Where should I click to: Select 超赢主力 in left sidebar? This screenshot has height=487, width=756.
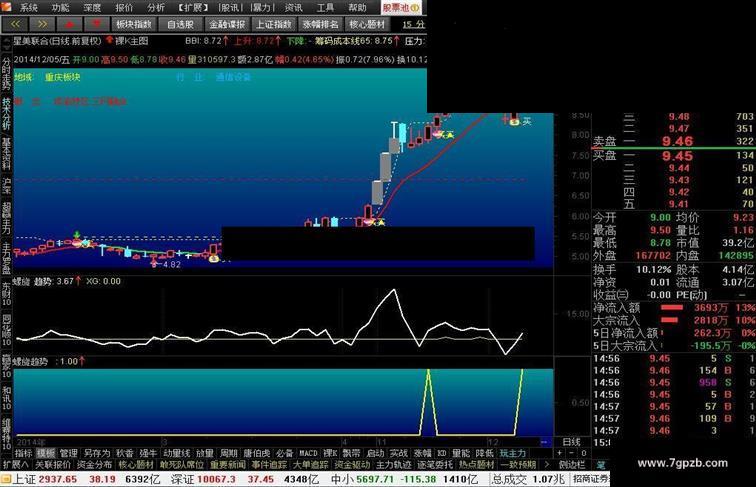[6, 218]
